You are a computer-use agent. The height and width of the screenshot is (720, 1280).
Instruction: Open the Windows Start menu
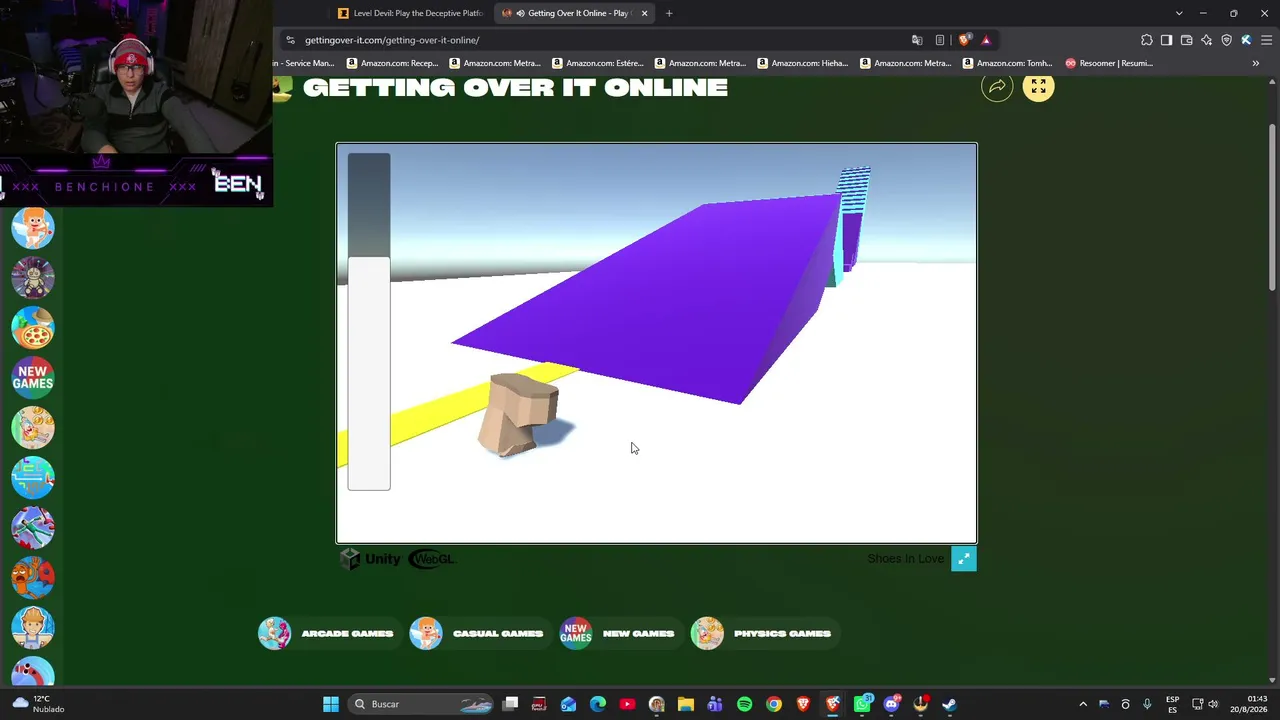coord(331,704)
